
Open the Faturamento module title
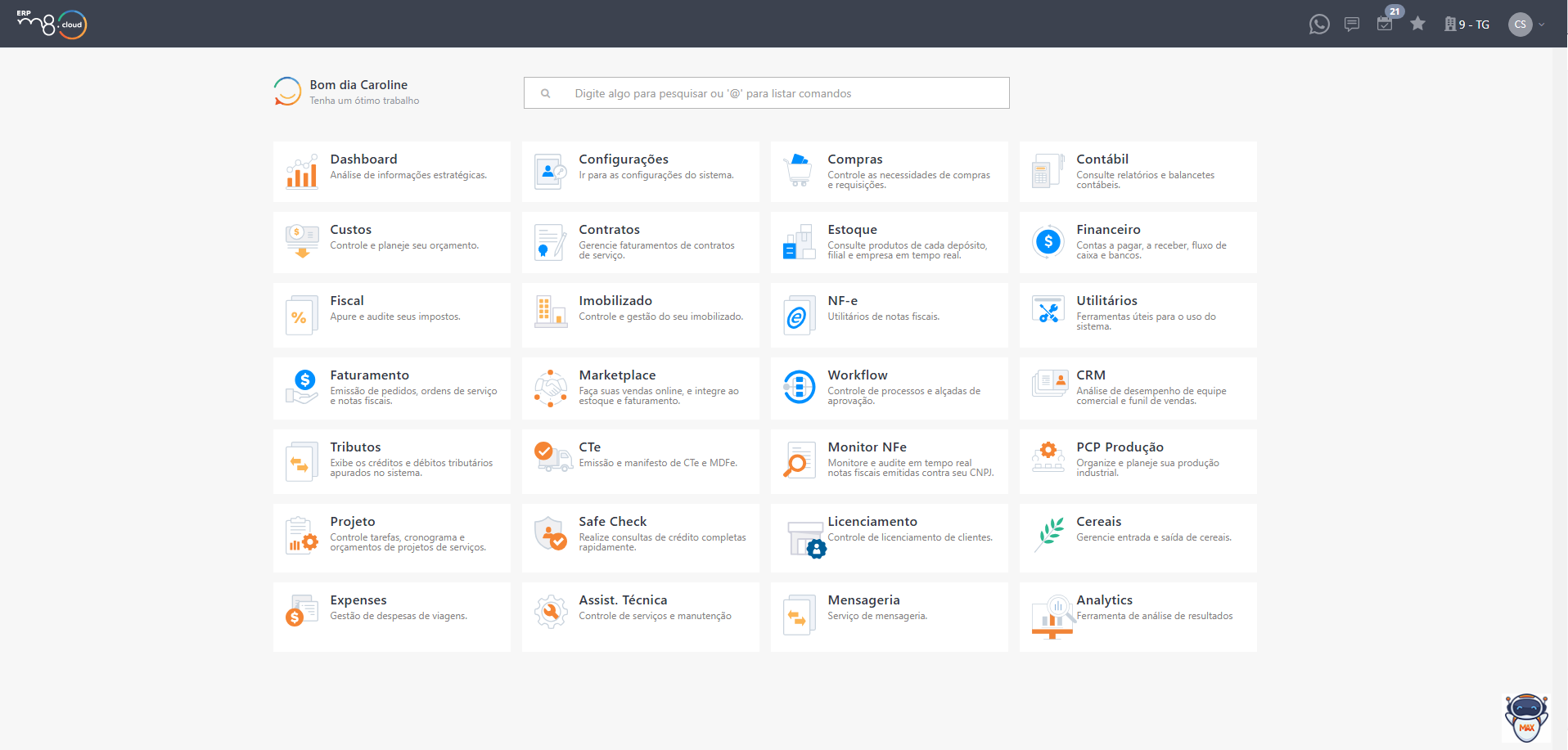369,375
